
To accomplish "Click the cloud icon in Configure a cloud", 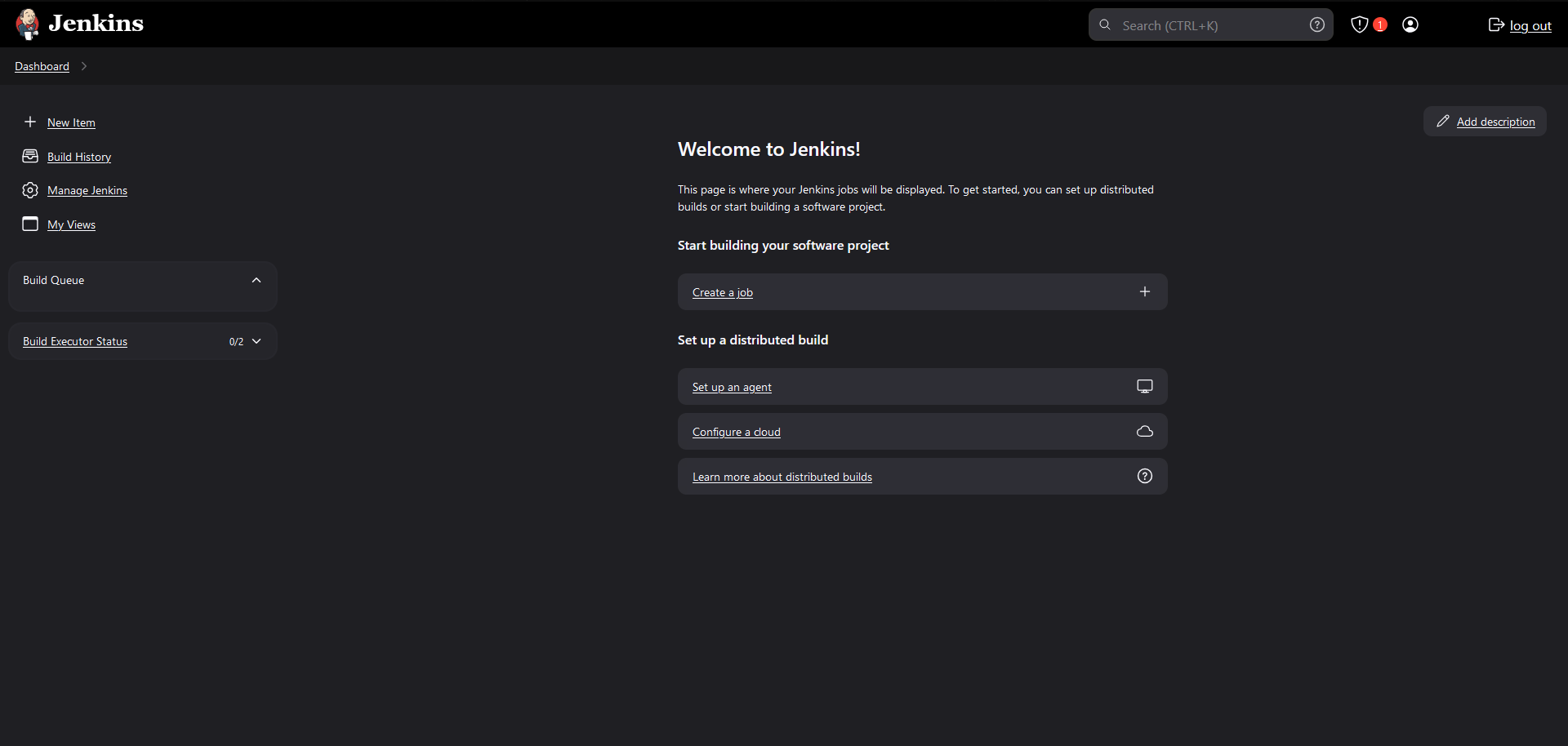I will 1145,431.
